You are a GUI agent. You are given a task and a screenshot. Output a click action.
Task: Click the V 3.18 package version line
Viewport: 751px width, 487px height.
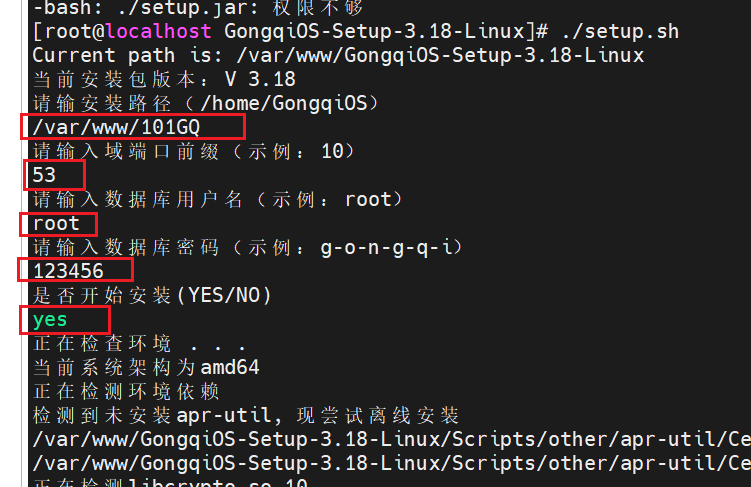(164, 79)
